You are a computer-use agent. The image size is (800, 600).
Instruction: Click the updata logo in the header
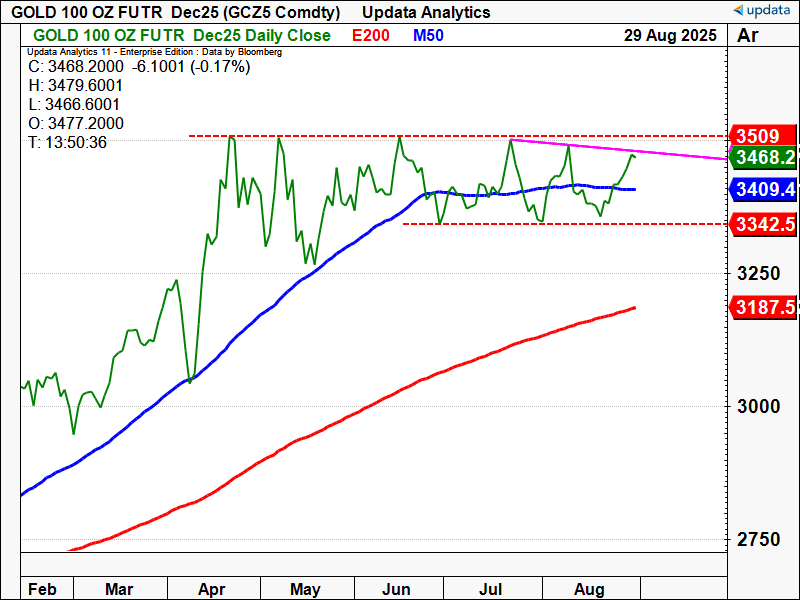[761, 10]
